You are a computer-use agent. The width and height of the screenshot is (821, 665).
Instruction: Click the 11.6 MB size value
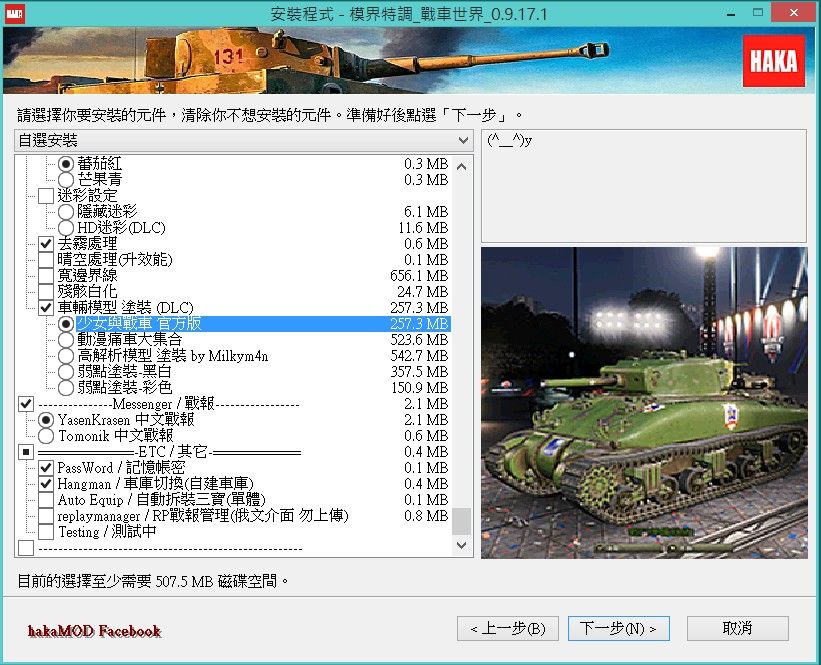coord(423,228)
